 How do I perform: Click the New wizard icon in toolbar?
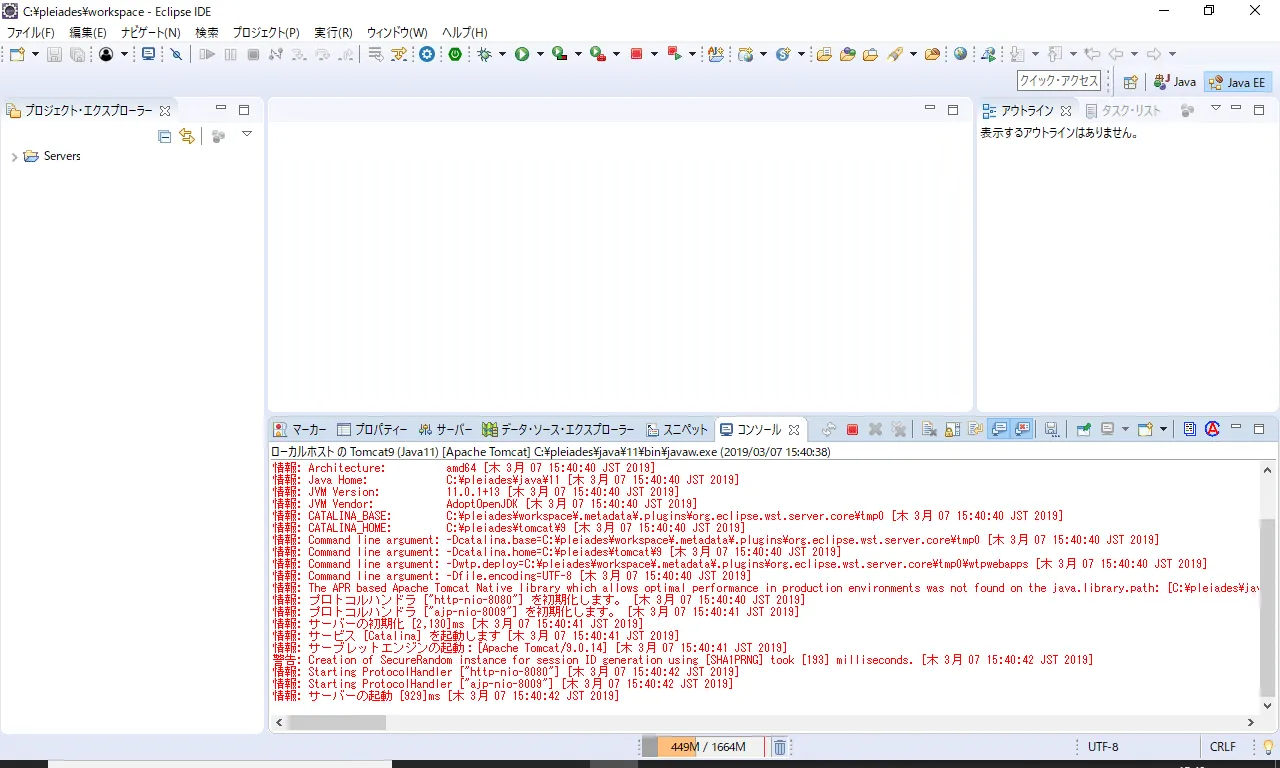19,54
